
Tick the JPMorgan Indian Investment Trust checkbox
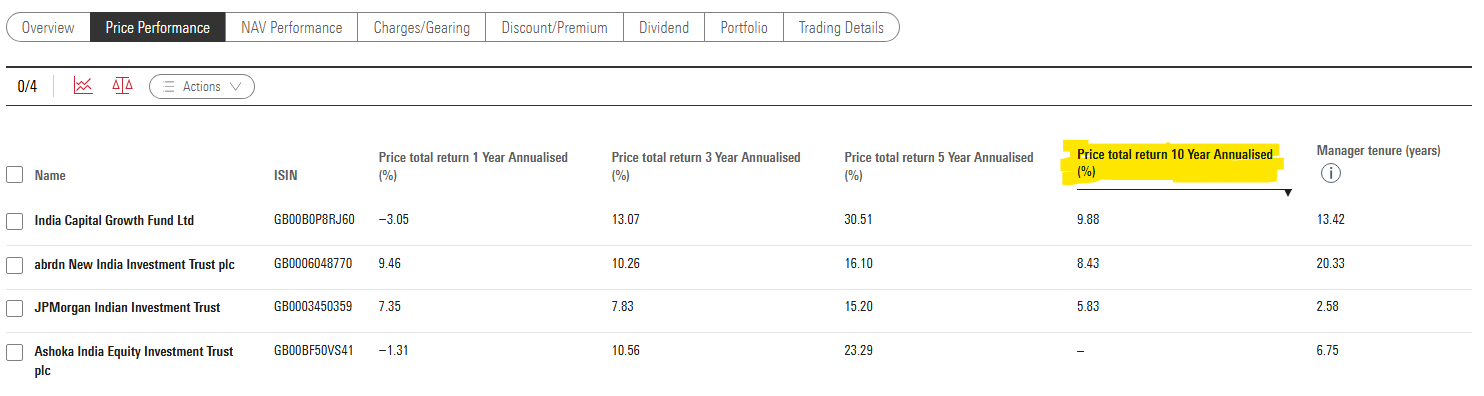click(14, 308)
